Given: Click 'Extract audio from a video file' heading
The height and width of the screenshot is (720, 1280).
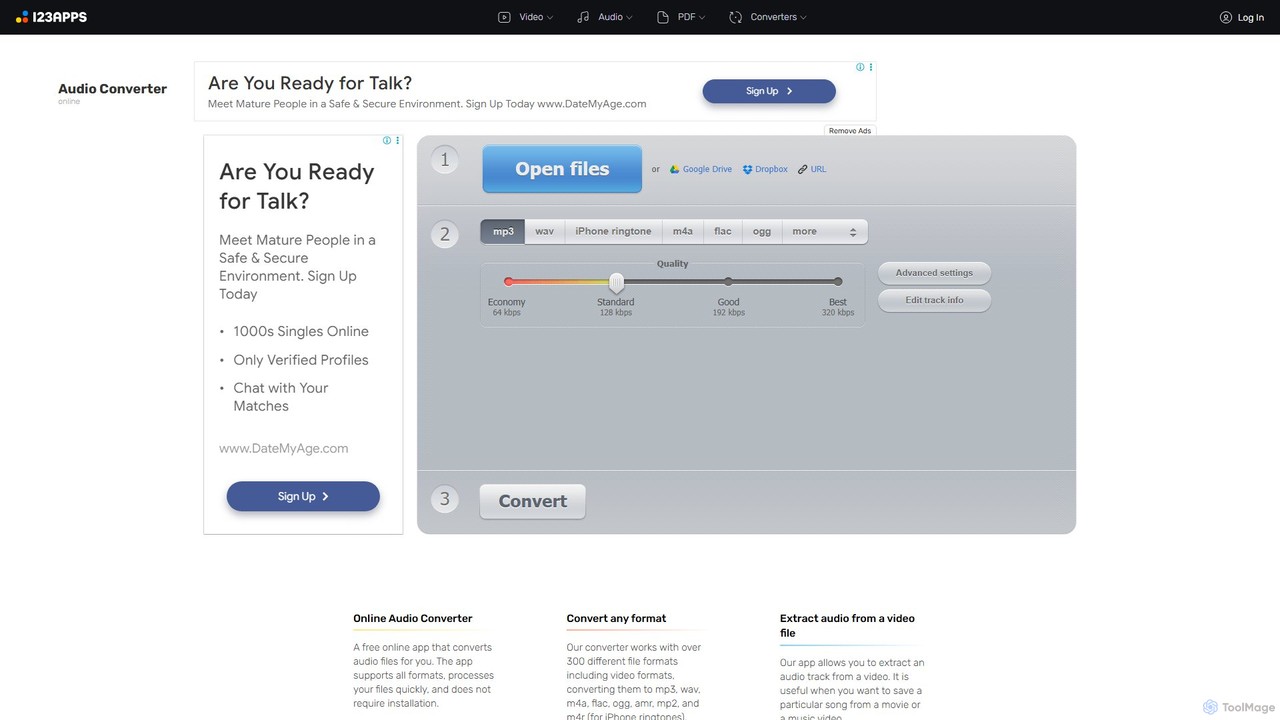Looking at the screenshot, I should point(847,625).
